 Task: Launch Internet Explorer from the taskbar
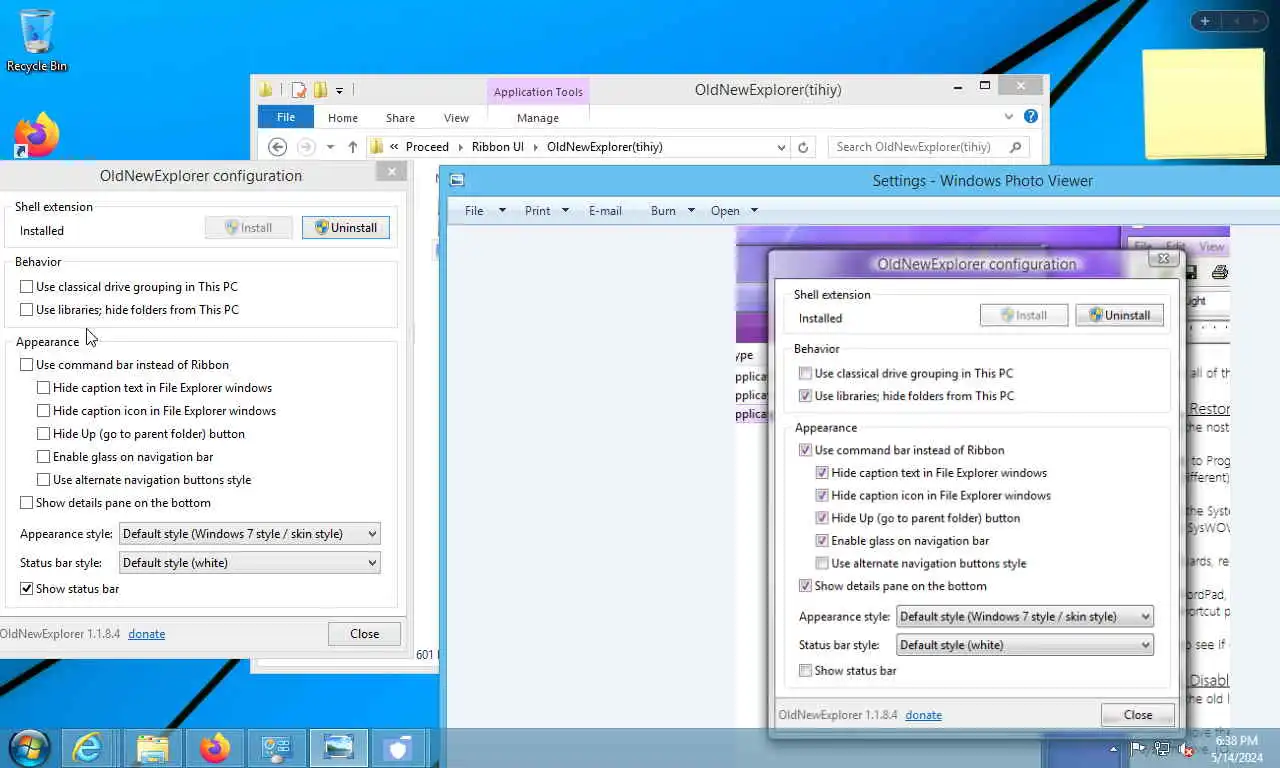pos(87,748)
